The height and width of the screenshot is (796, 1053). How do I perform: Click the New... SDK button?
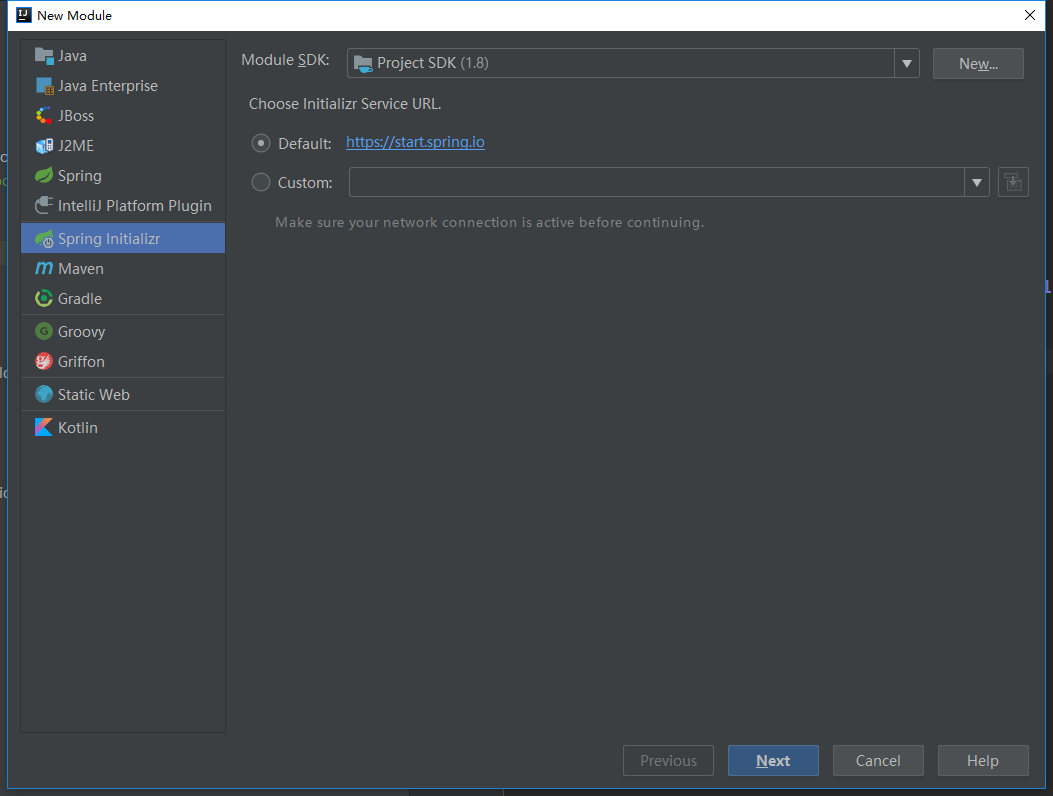[x=978, y=64]
